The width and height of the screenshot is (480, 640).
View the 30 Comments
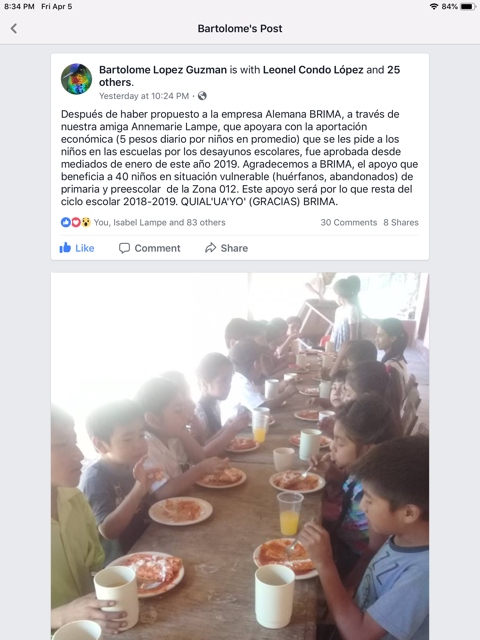pyautogui.click(x=349, y=222)
